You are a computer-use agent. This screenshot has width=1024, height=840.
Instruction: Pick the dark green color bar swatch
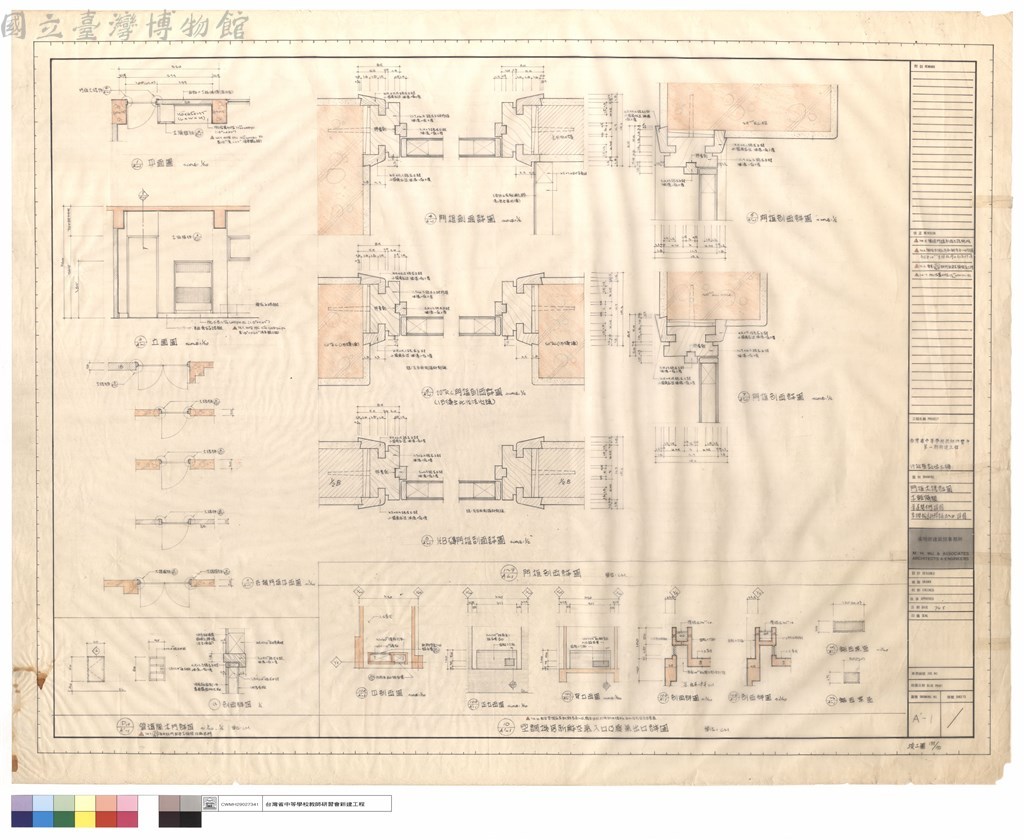tap(64, 819)
